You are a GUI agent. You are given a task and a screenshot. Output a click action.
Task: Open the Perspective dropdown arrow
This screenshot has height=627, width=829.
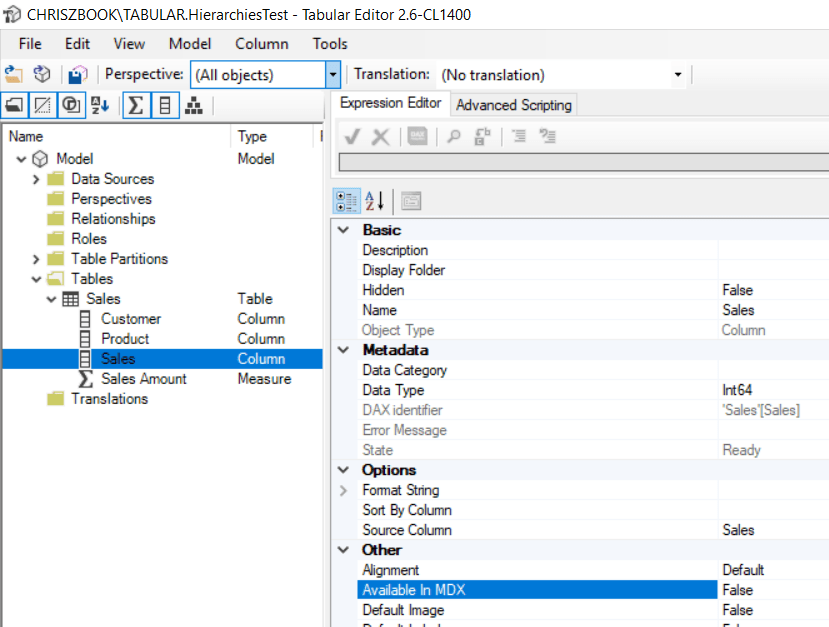(x=333, y=75)
